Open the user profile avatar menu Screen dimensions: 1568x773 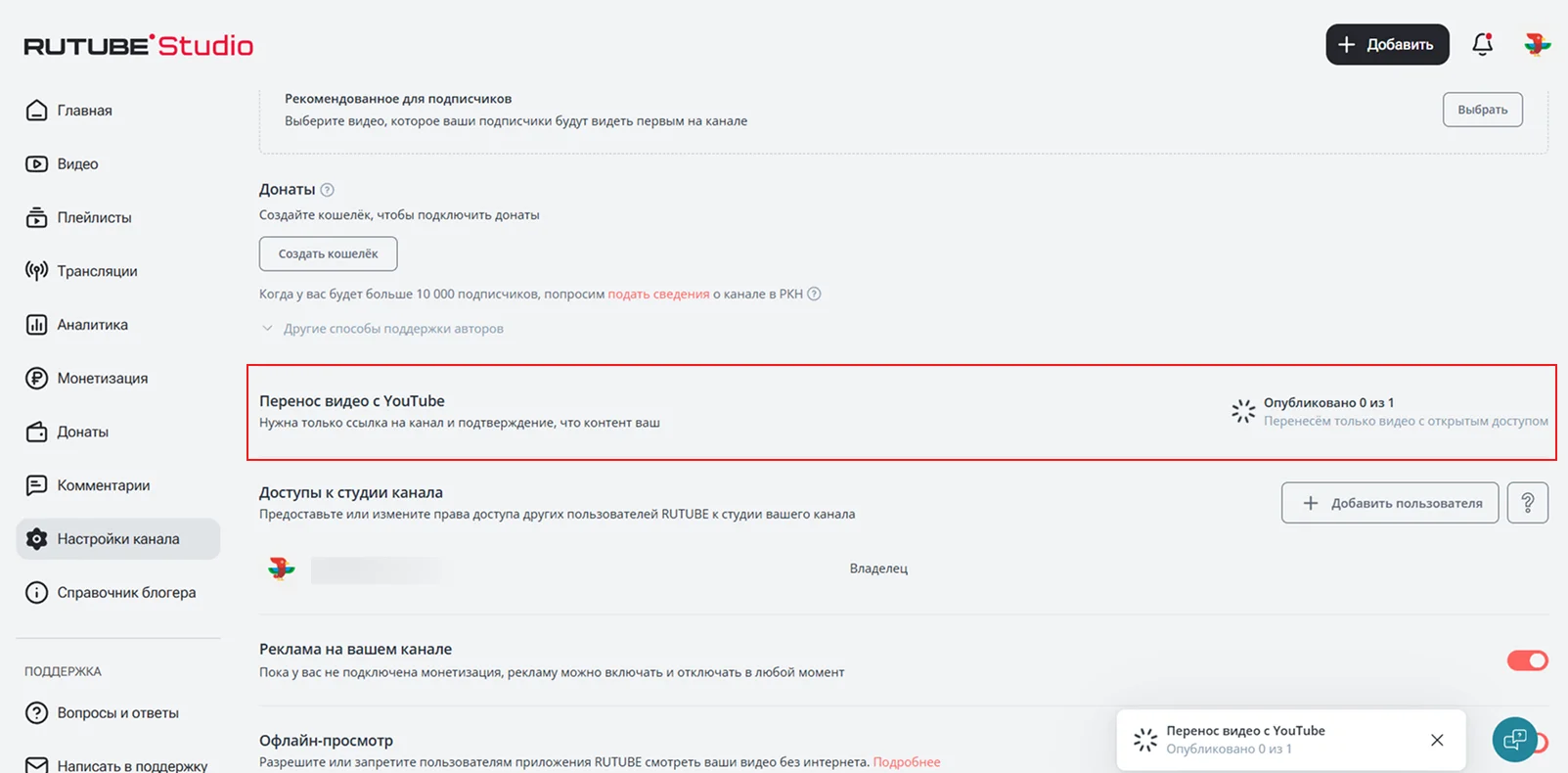coord(1537,44)
